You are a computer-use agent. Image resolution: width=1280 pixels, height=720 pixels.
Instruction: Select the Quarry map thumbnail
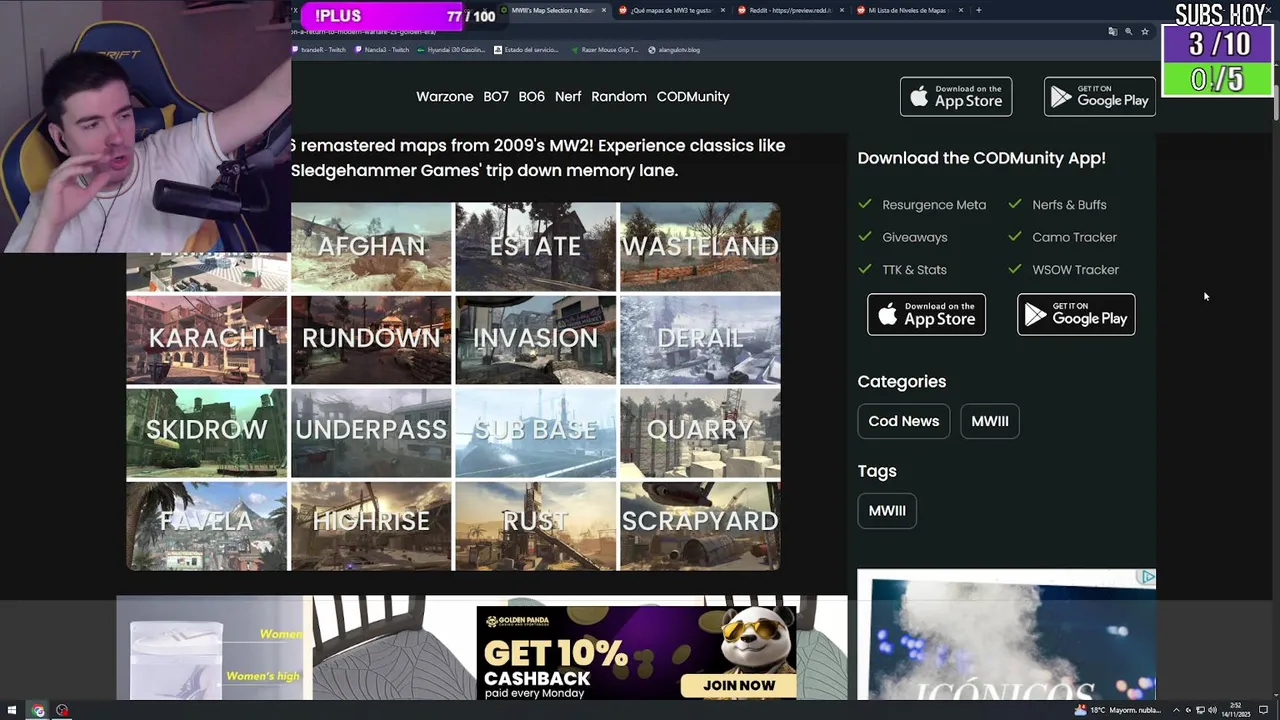pos(699,431)
